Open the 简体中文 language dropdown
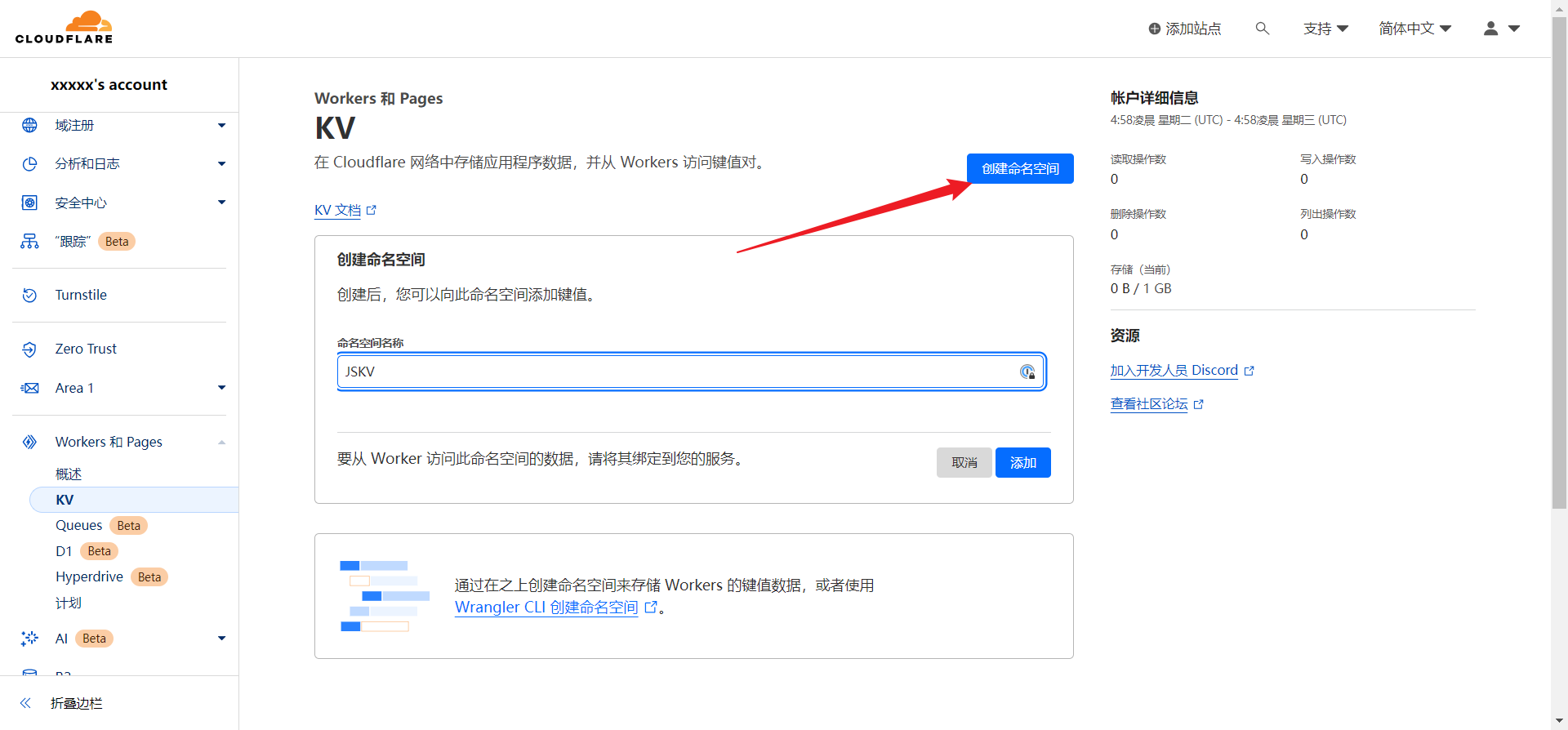 (1414, 29)
